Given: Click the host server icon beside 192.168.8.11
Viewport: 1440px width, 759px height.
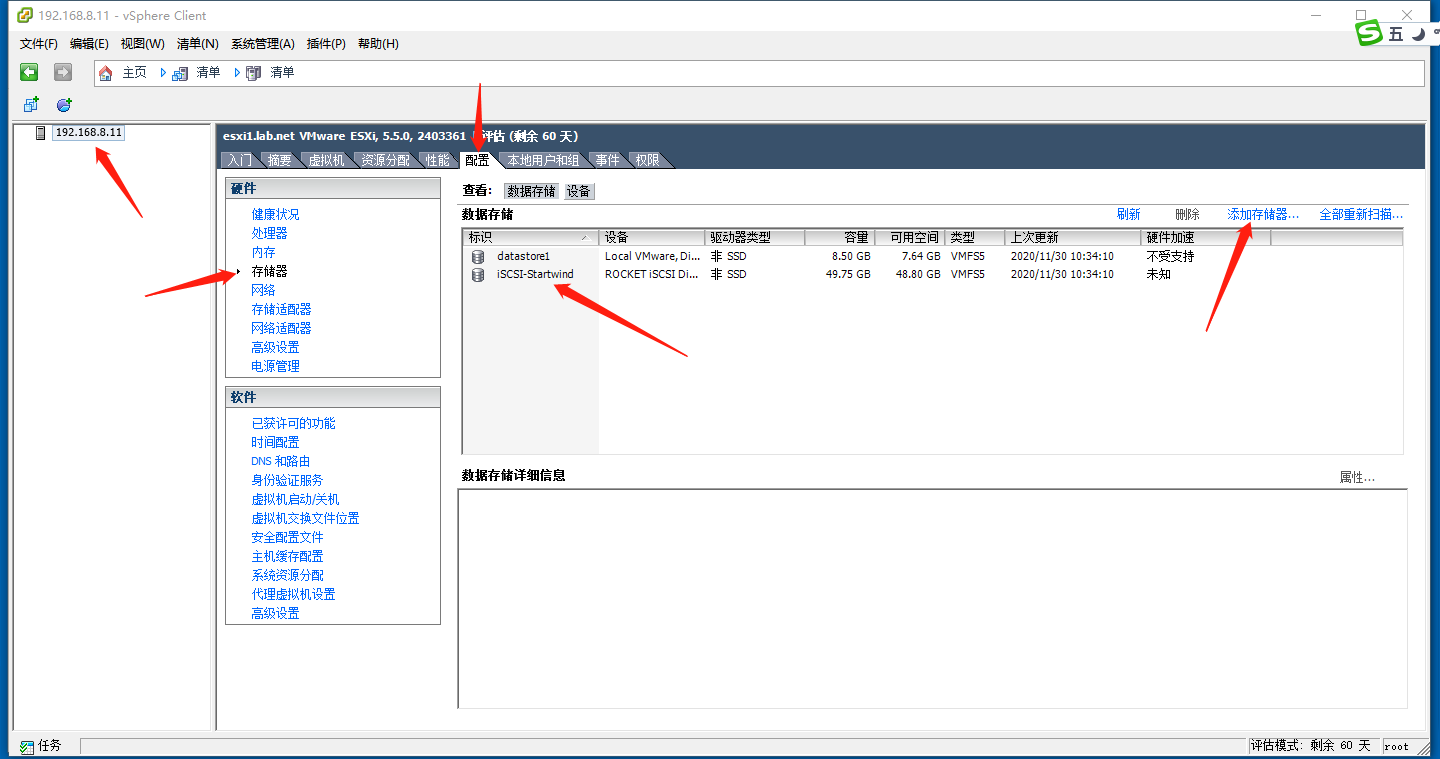Looking at the screenshot, I should (40, 132).
